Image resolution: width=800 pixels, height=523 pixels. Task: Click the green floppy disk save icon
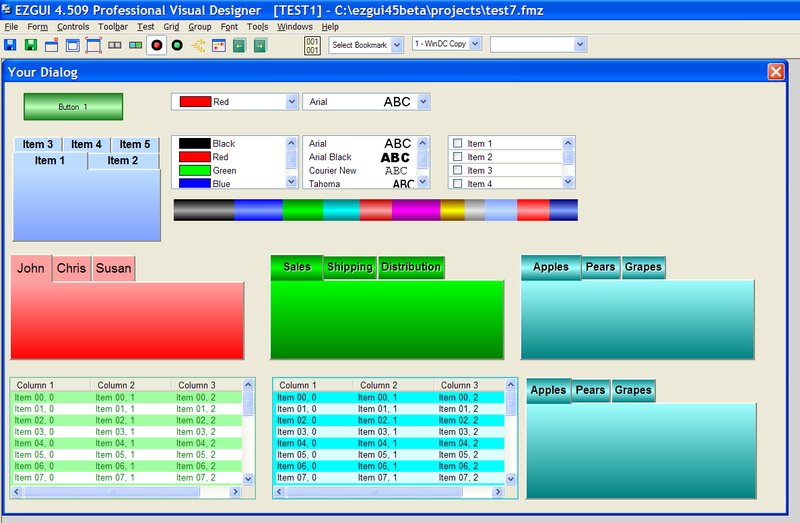[x=31, y=45]
